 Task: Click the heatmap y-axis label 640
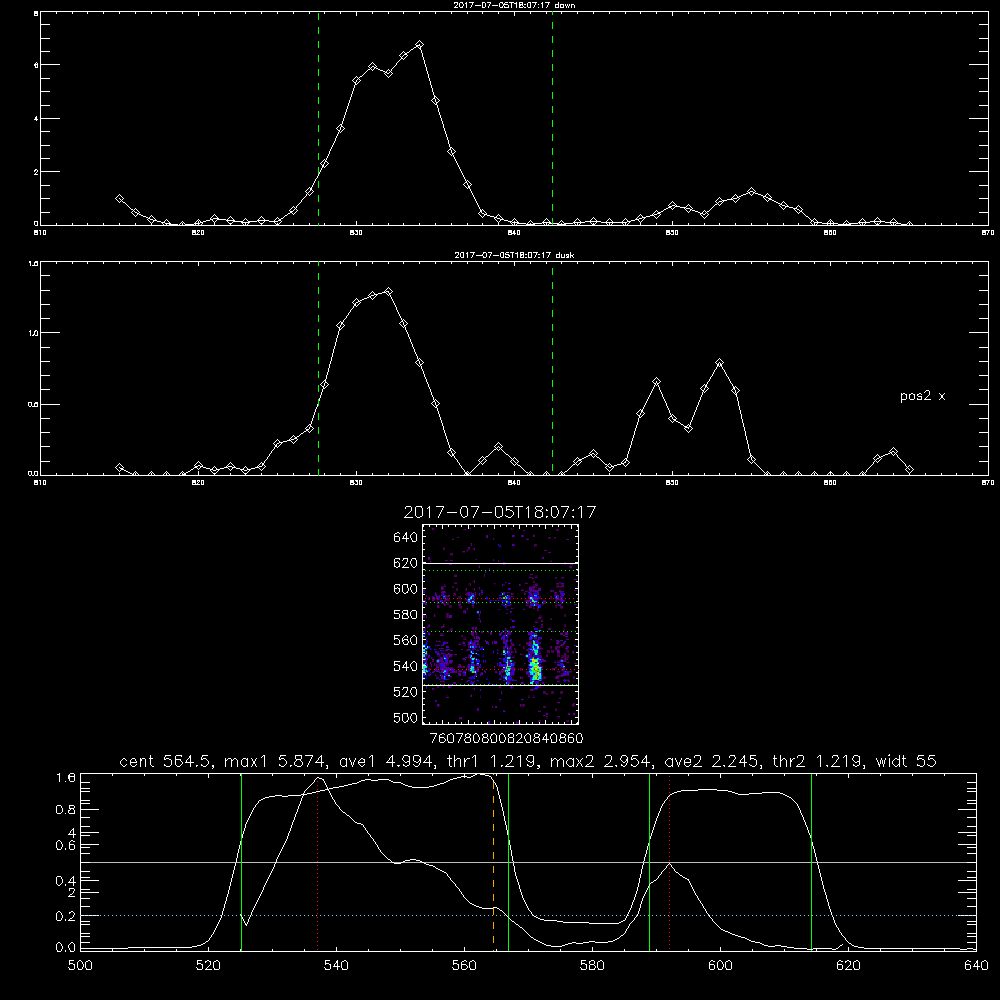click(x=406, y=537)
